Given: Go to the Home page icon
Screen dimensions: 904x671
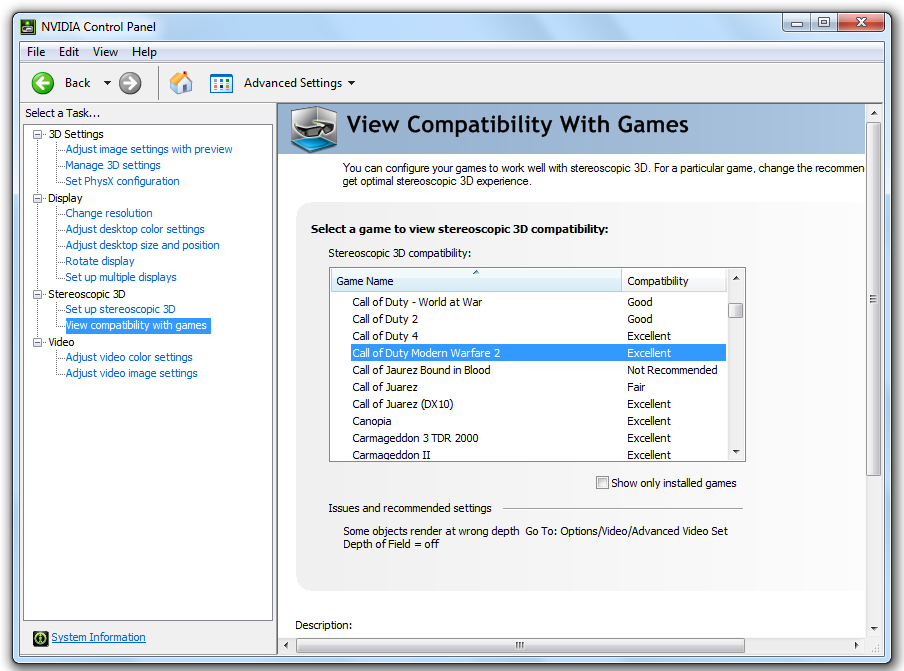Looking at the screenshot, I should (181, 82).
